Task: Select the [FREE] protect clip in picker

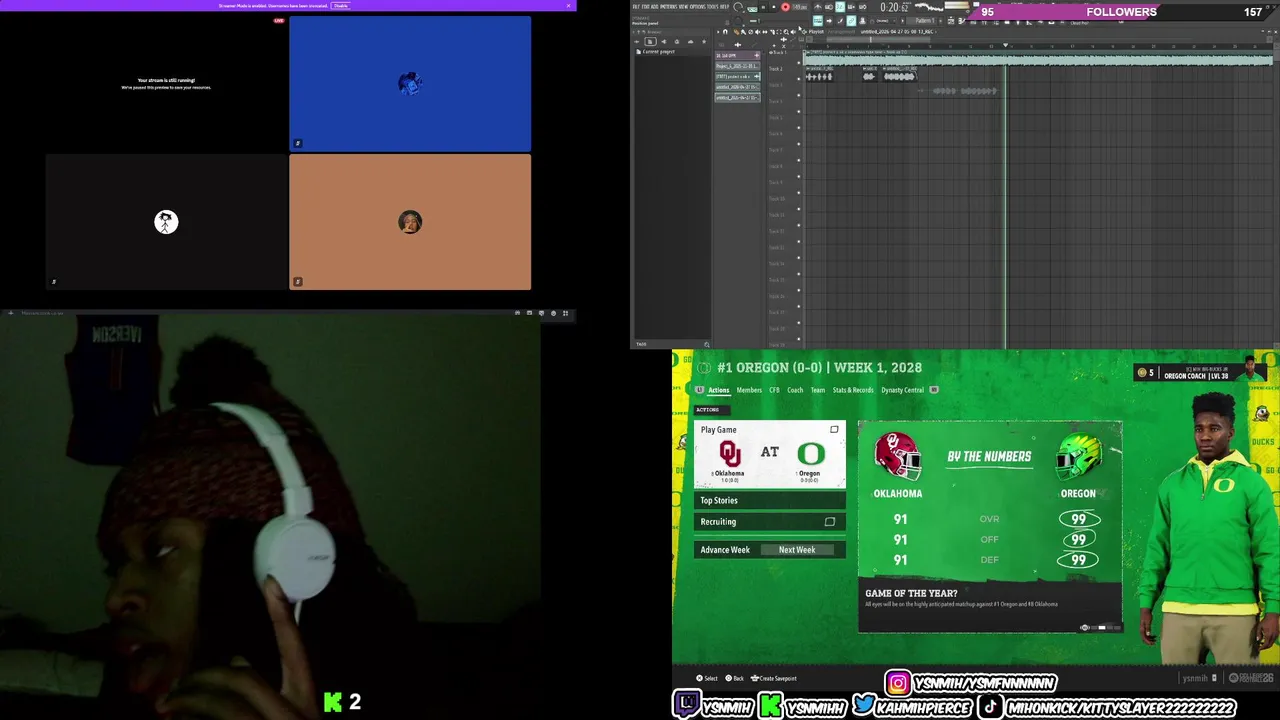Action: tap(738, 77)
